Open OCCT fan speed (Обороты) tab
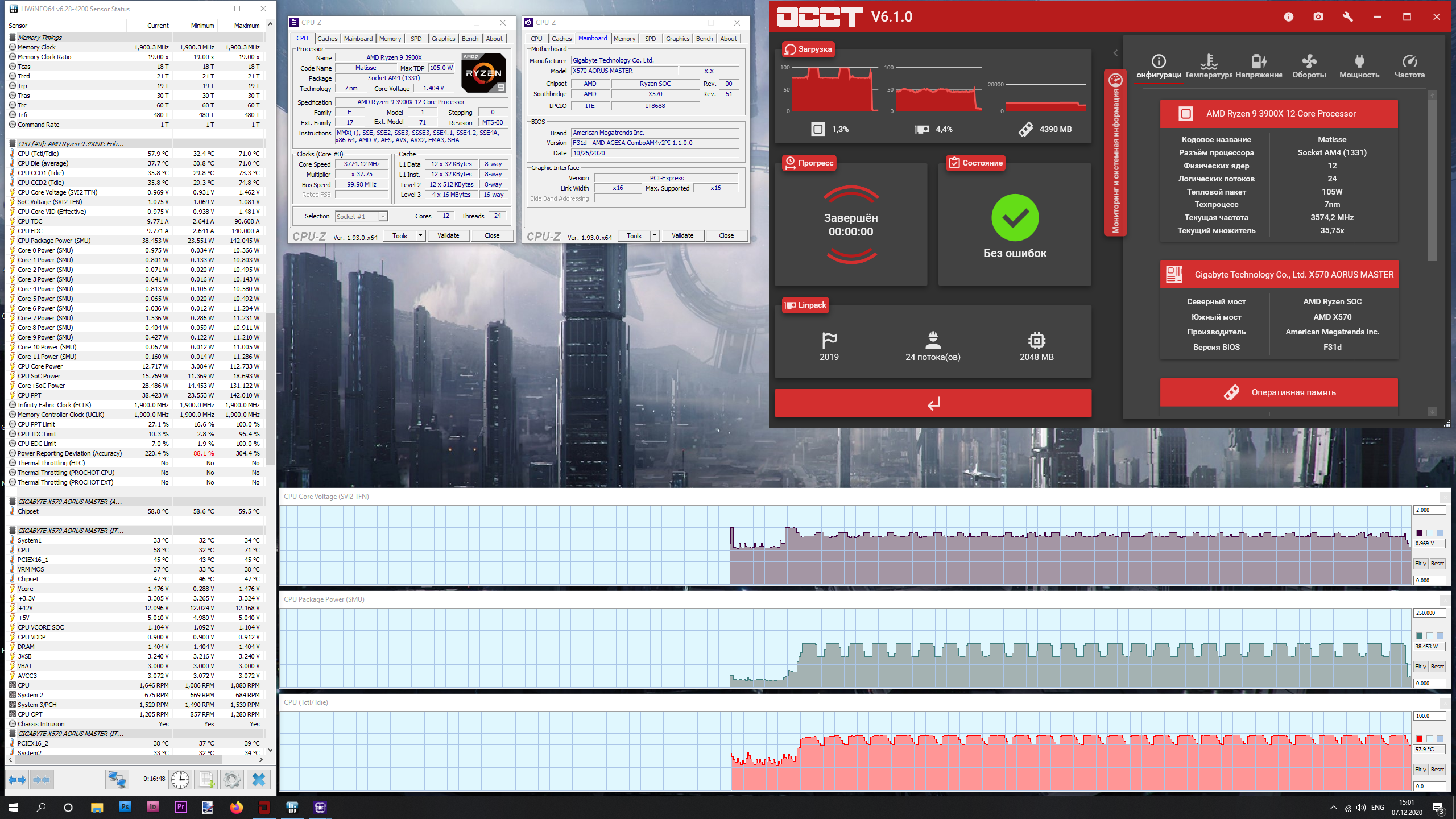The height and width of the screenshot is (819, 1456). (1309, 66)
